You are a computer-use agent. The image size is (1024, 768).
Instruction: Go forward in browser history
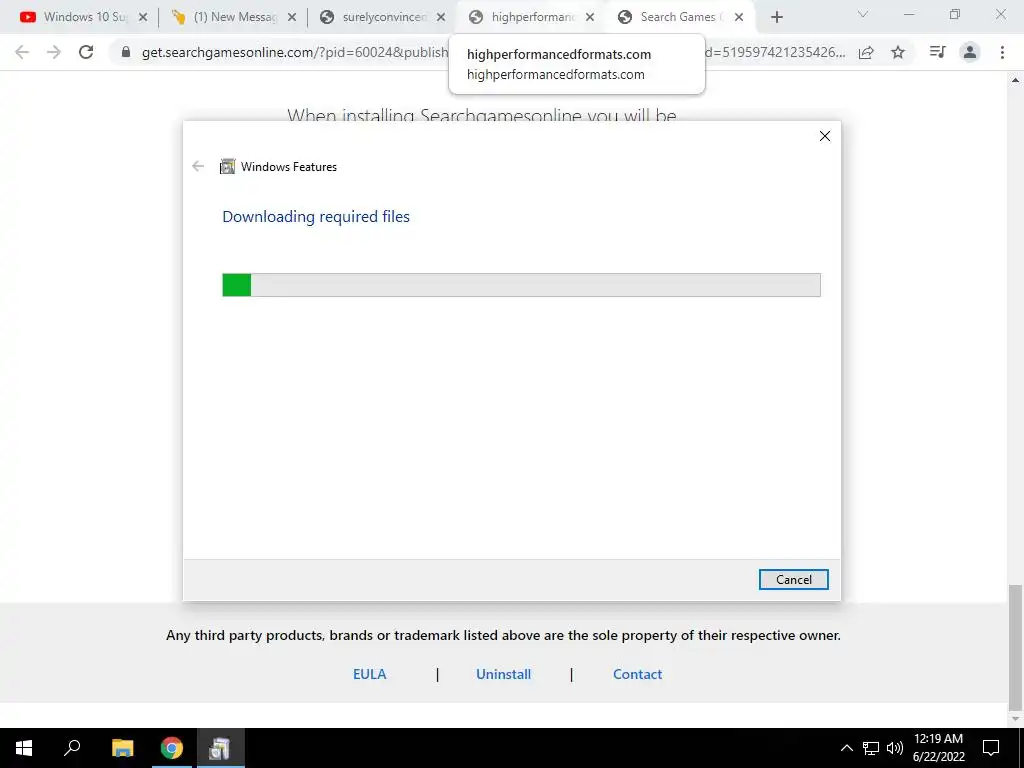(54, 52)
